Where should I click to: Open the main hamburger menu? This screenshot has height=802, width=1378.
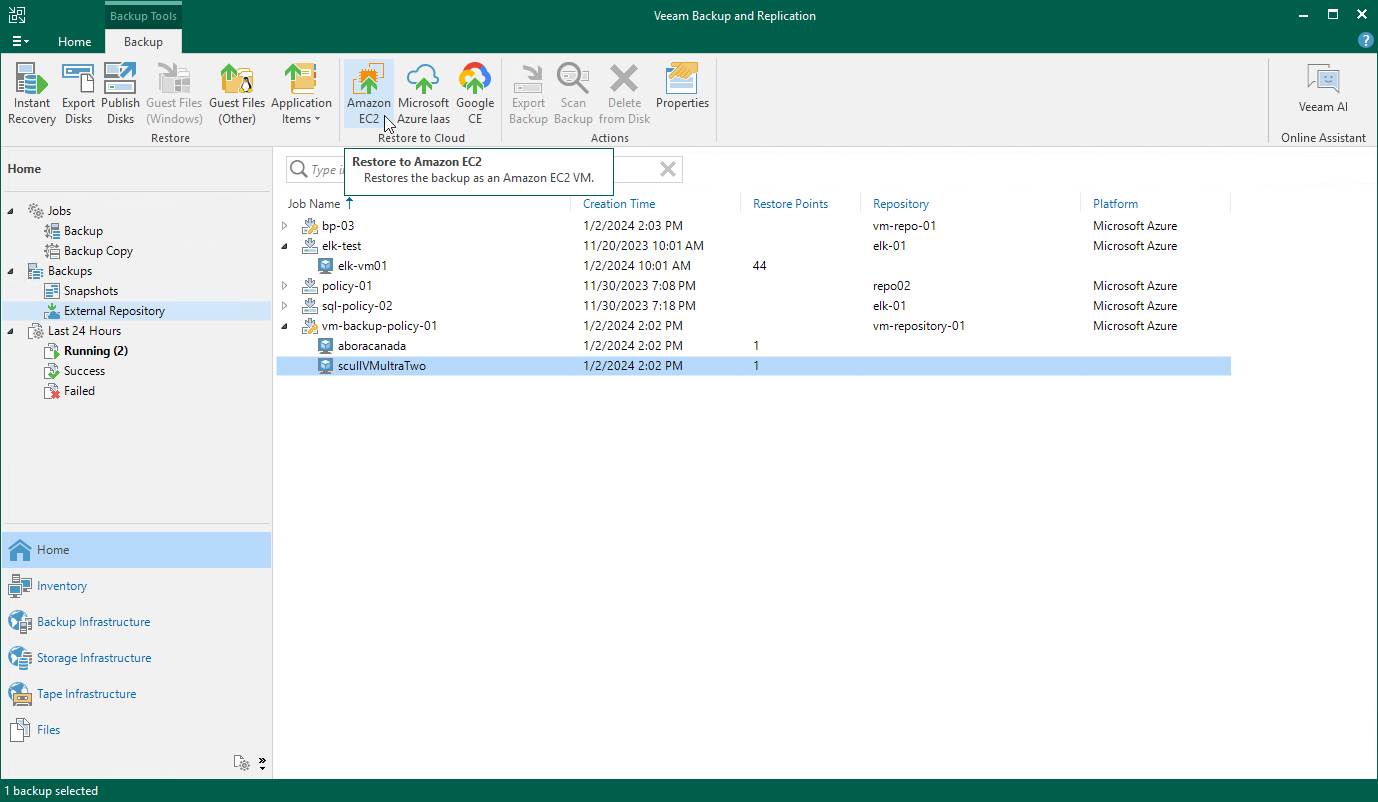(20, 41)
